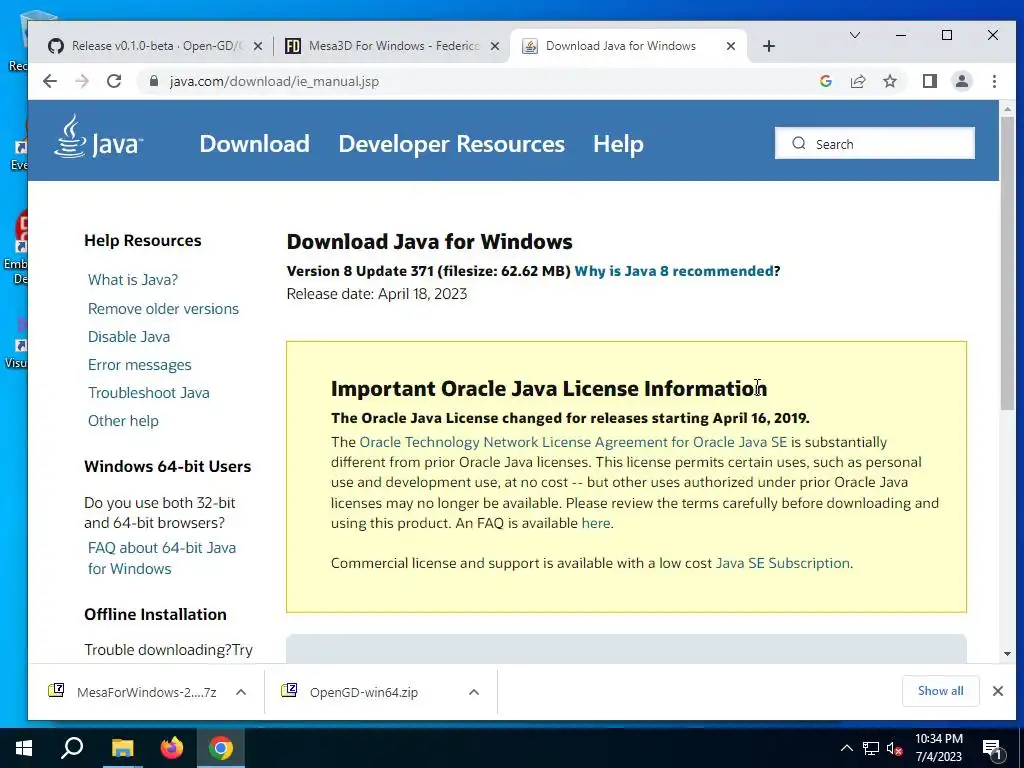1024x768 pixels.
Task: Open the What is Java? link
Action: pyautogui.click(x=133, y=280)
